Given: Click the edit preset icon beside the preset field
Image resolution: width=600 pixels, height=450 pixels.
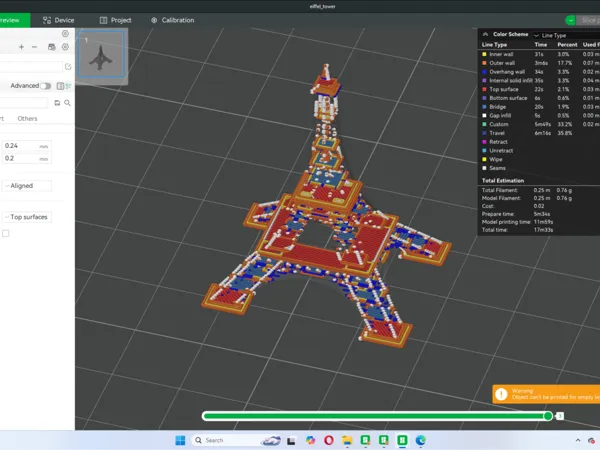Looking at the screenshot, I should 68,67.
